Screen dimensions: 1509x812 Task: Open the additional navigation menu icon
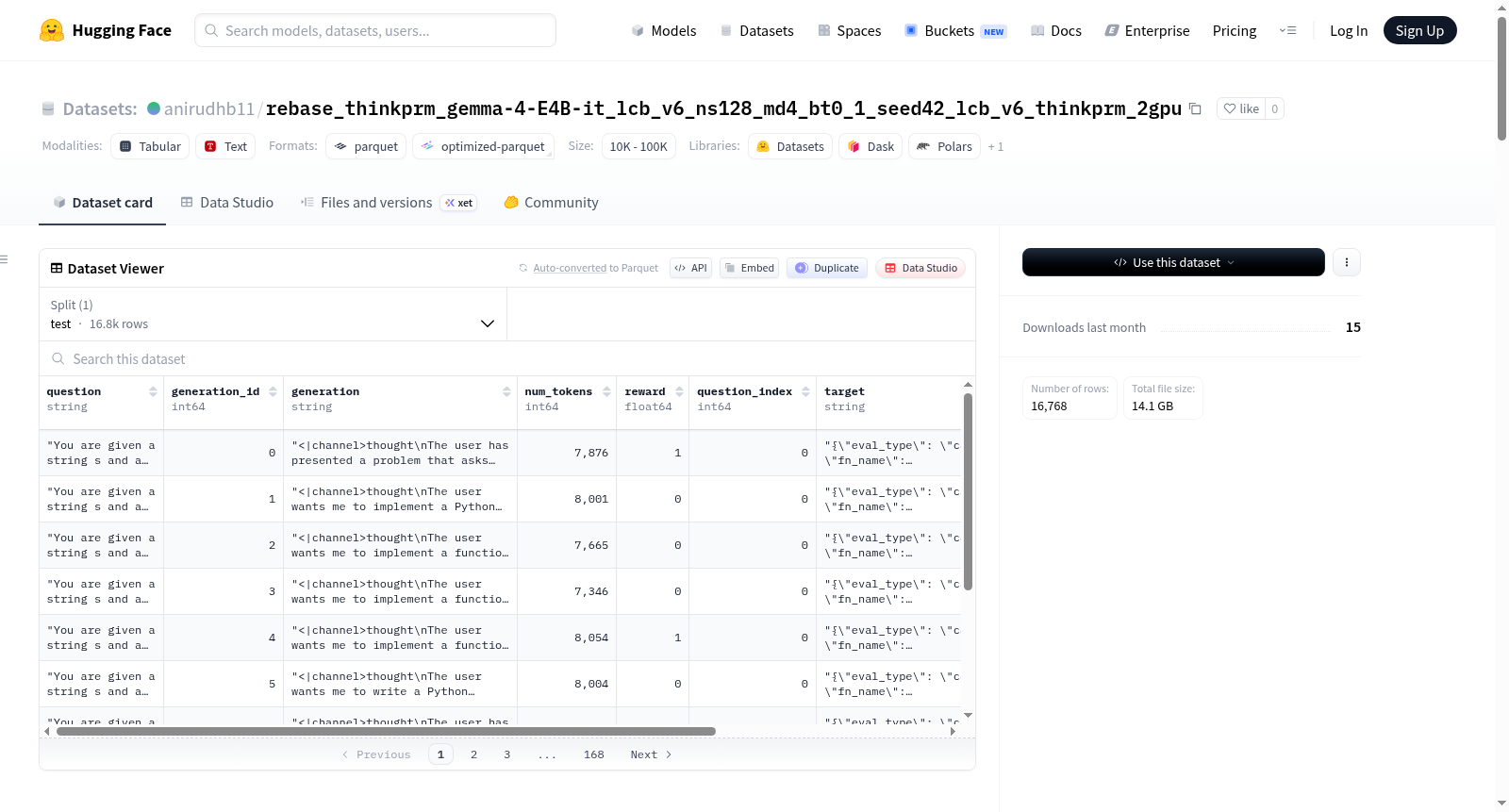tap(1287, 30)
